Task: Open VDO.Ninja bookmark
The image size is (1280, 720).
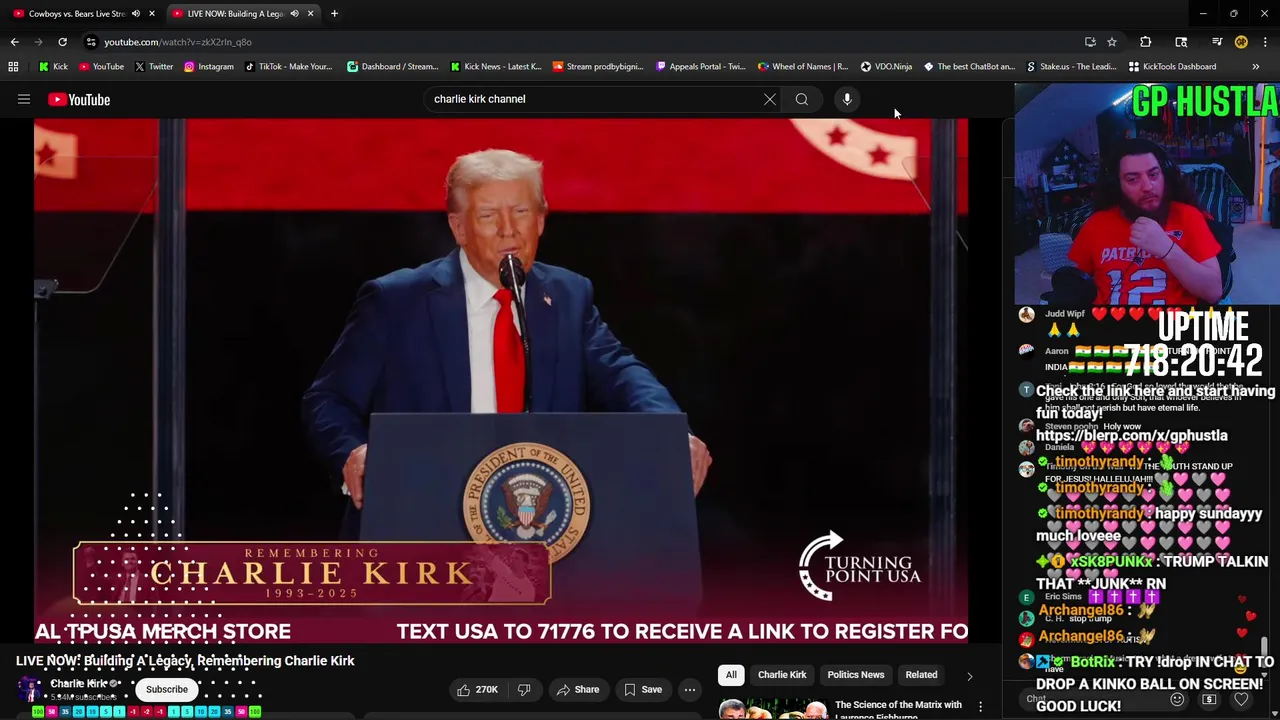Action: 887,66
